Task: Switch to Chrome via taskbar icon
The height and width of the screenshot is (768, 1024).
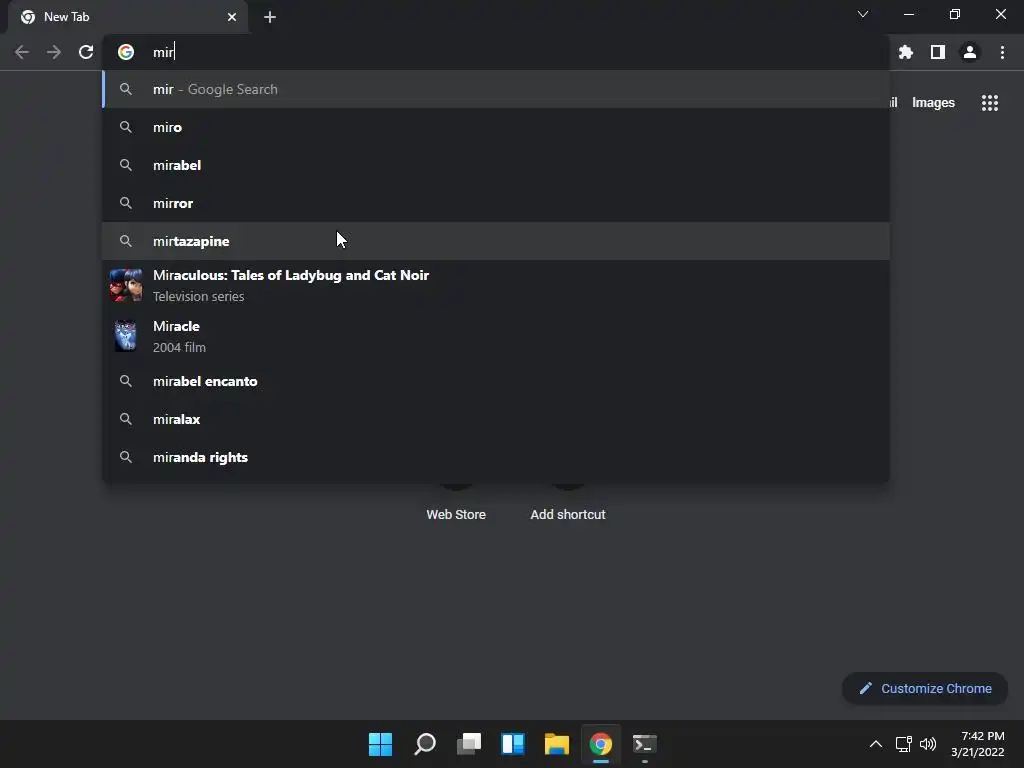Action: (601, 744)
